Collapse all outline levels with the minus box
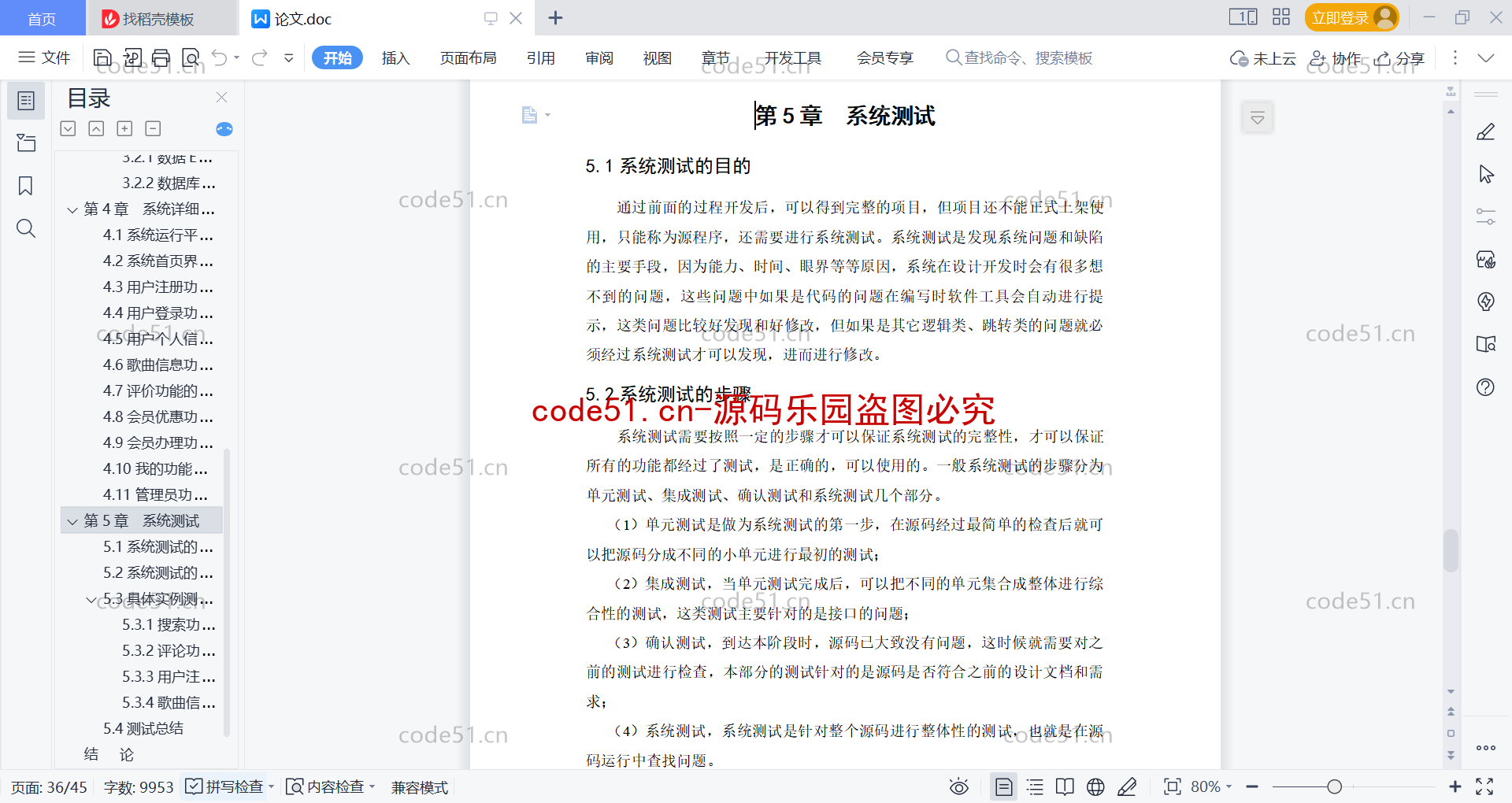The height and width of the screenshot is (803, 1512). 153,128
